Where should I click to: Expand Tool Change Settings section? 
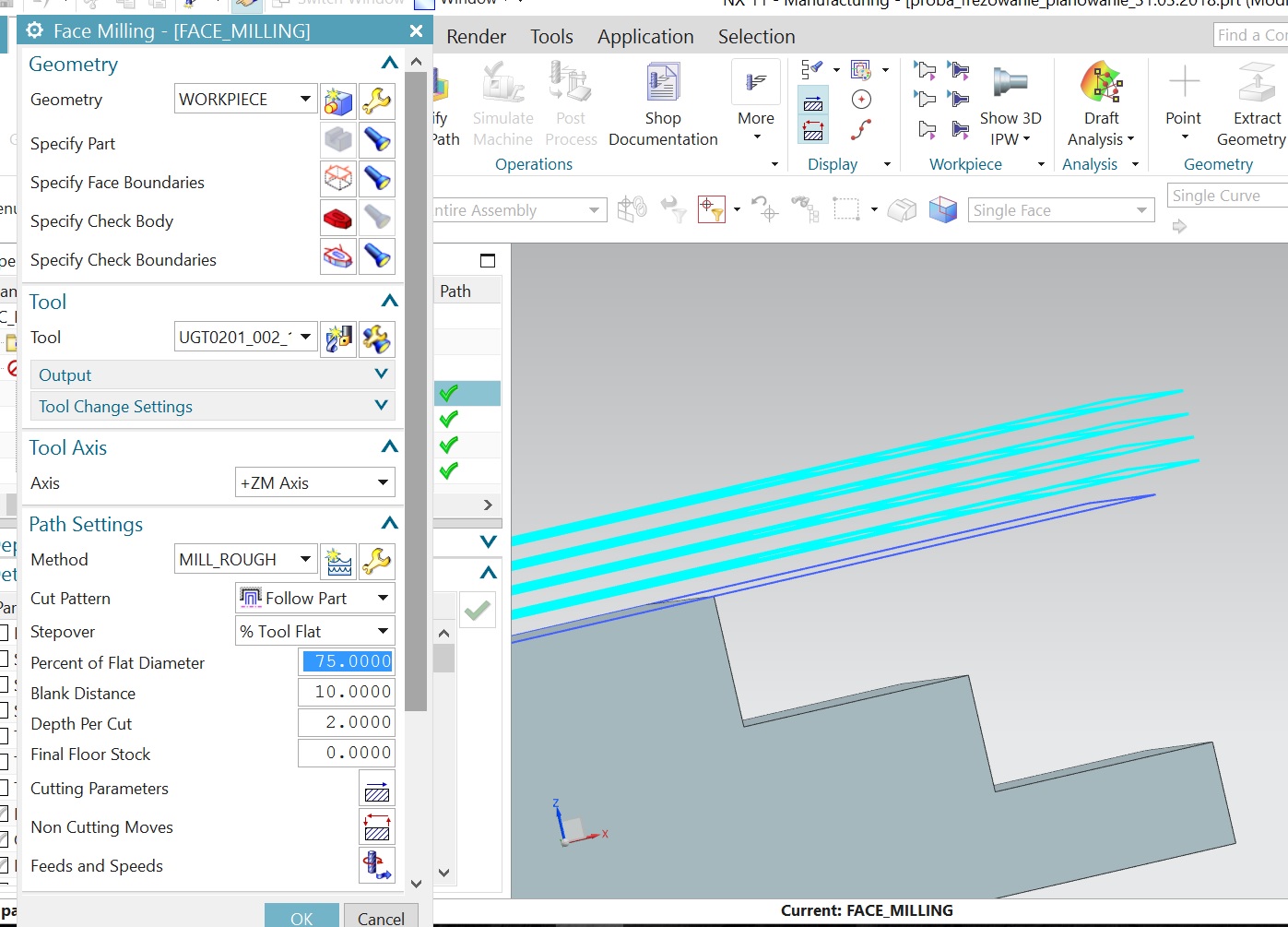click(x=381, y=406)
